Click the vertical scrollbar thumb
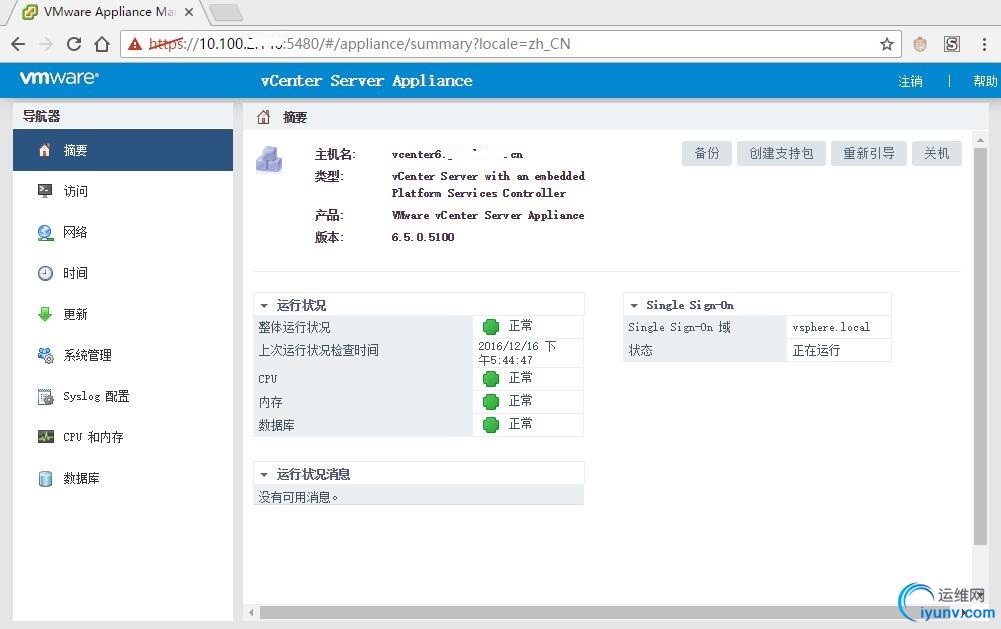 [981, 346]
